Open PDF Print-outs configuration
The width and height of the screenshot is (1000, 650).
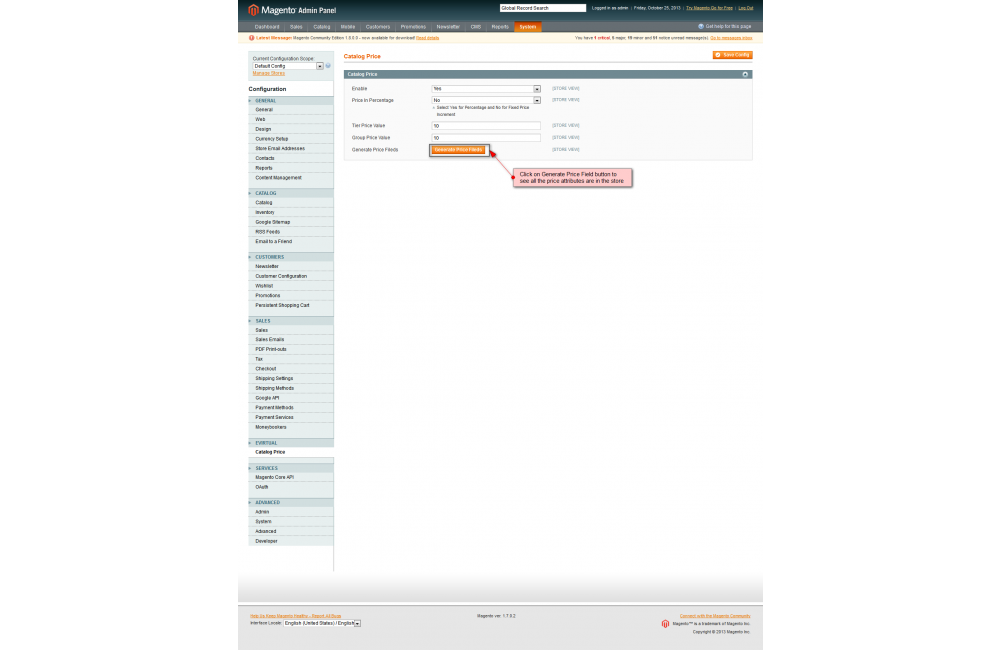[x=291, y=350]
